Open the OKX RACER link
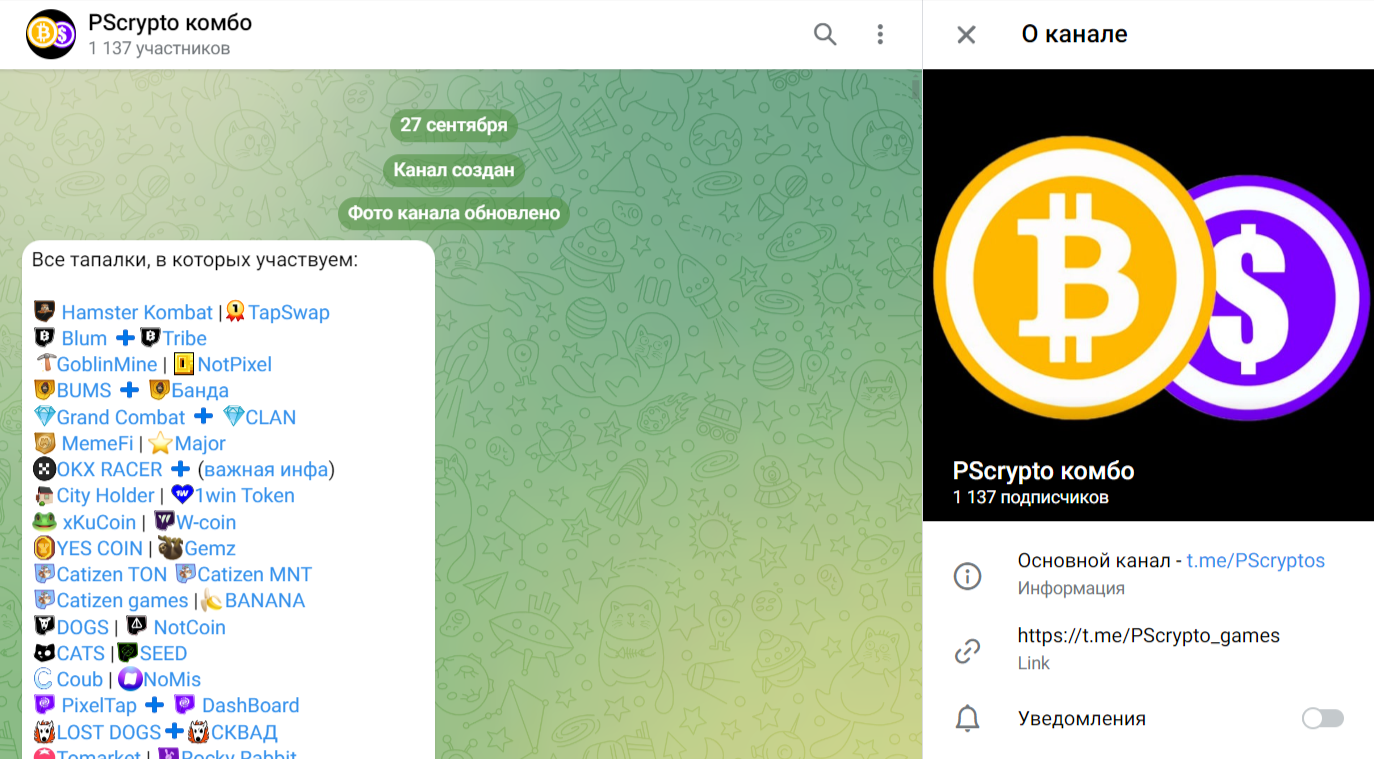This screenshot has height=759, width=1374. pos(109,469)
